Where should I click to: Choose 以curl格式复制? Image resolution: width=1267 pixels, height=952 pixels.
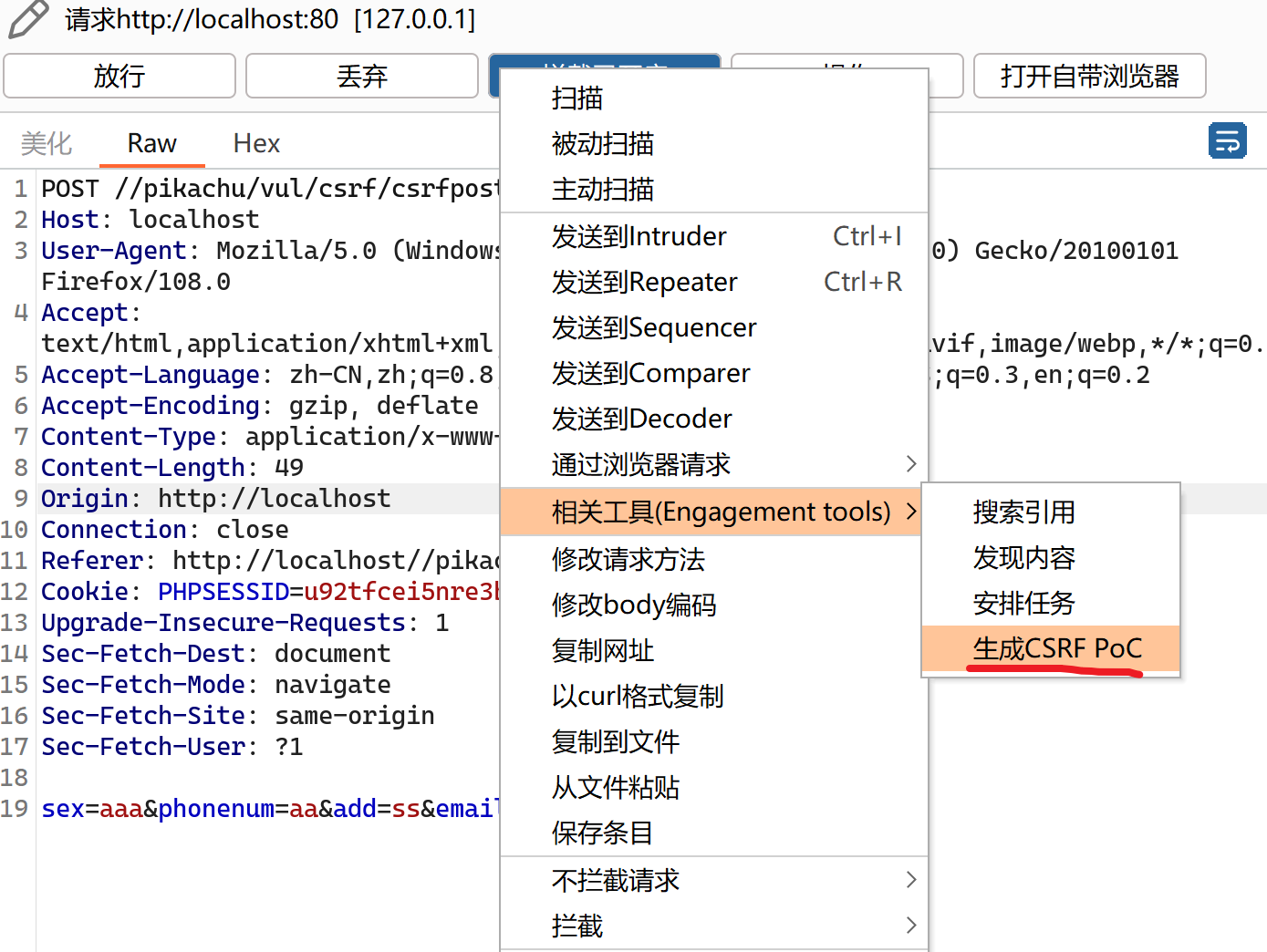(714, 696)
